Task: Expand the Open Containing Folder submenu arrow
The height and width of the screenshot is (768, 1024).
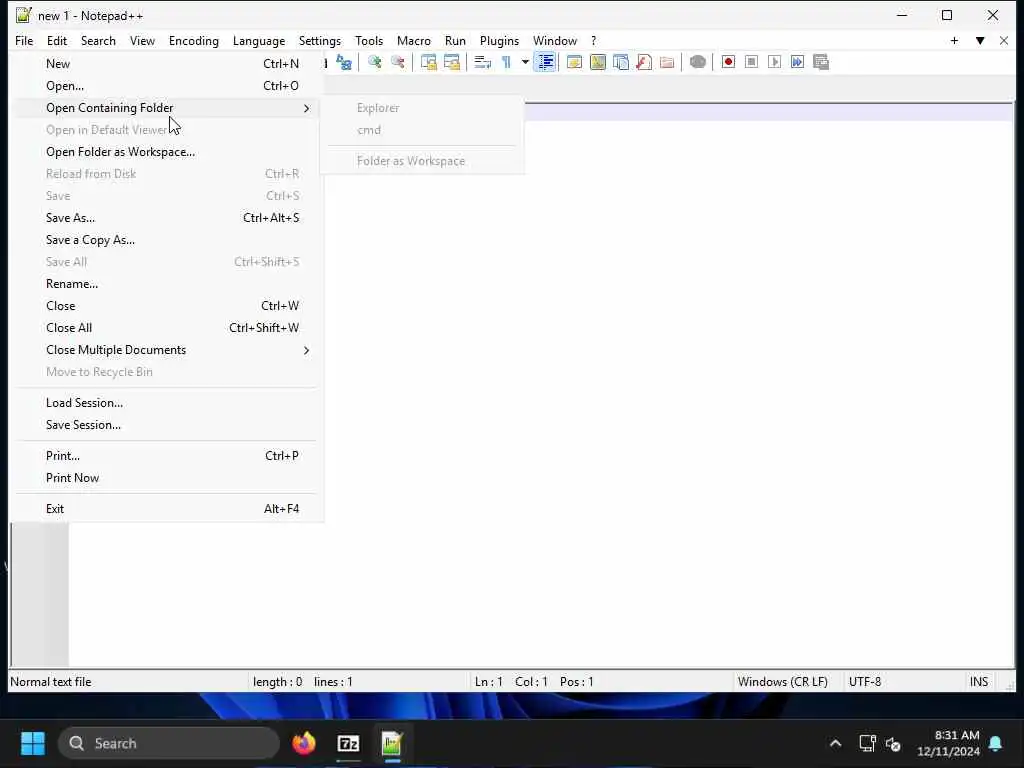Action: pyautogui.click(x=306, y=108)
